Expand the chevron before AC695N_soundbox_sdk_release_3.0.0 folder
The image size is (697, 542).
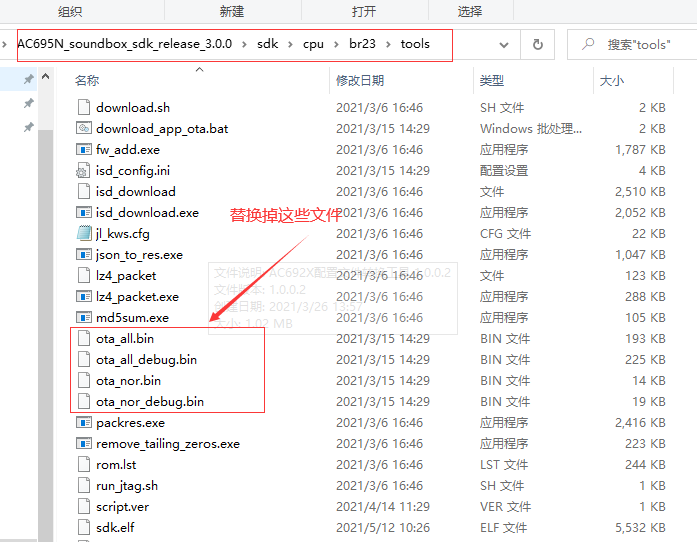click(x=4, y=44)
